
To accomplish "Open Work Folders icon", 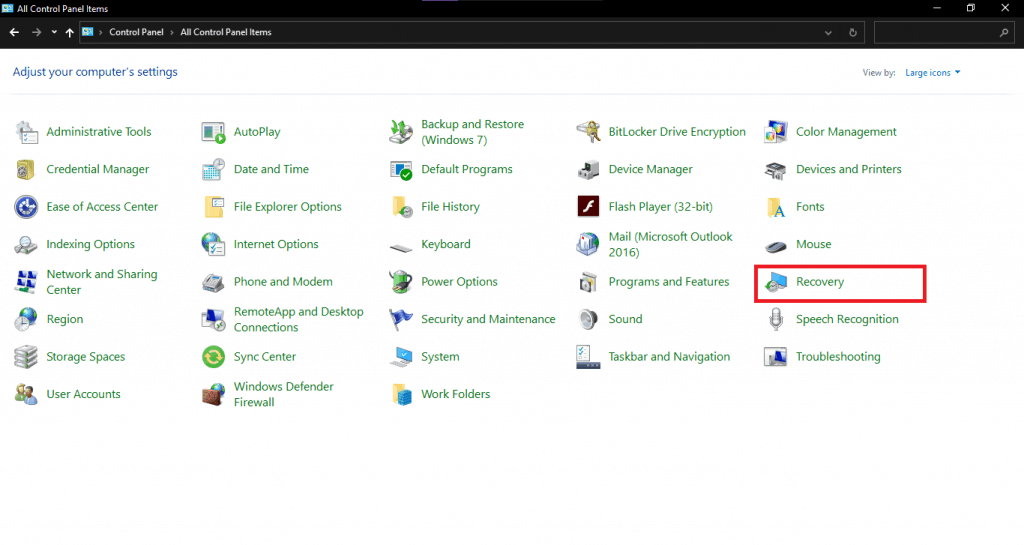I will click(x=400, y=394).
